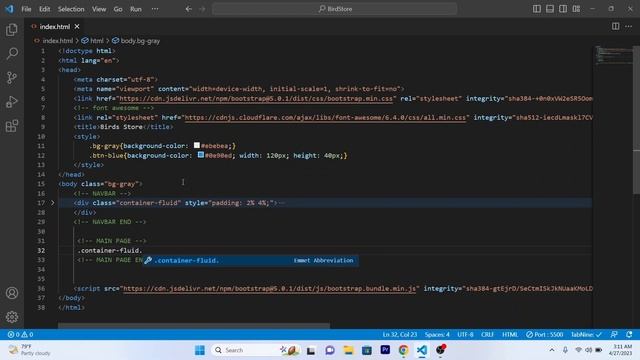The width and height of the screenshot is (640, 360).
Task: Open the weather widget showing Partly cloudy
Action: tap(29, 350)
